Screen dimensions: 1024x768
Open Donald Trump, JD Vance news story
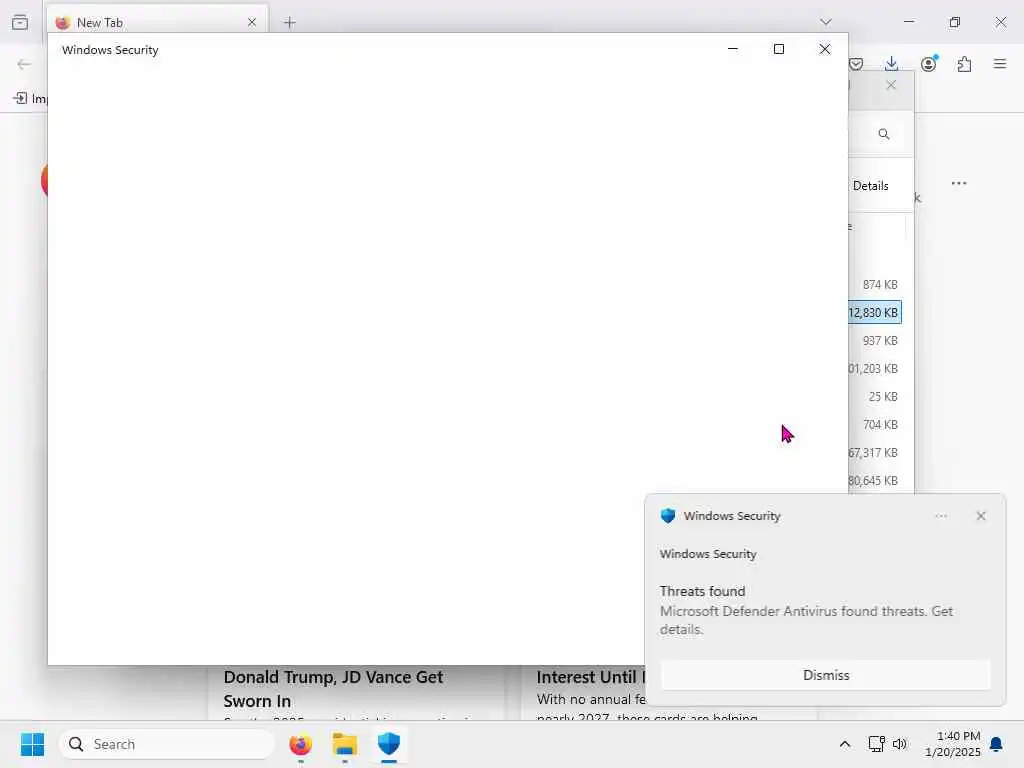pos(333,688)
